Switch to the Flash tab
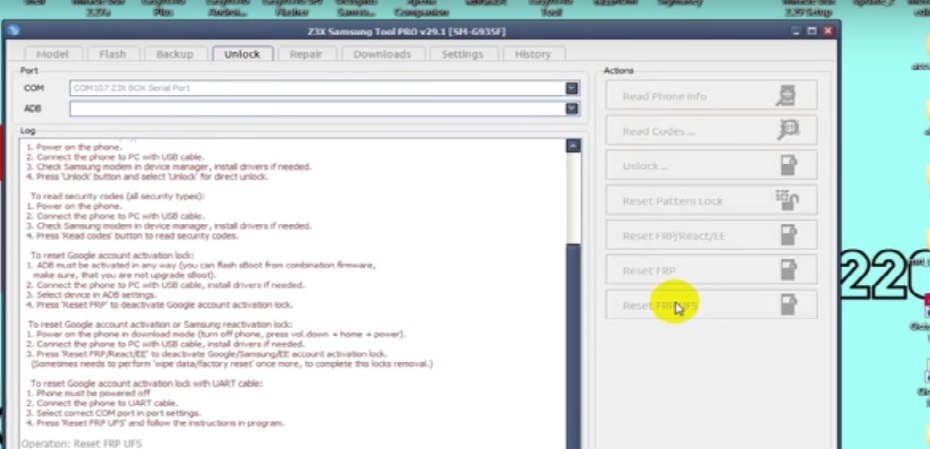This screenshot has width=930, height=449. [112, 54]
